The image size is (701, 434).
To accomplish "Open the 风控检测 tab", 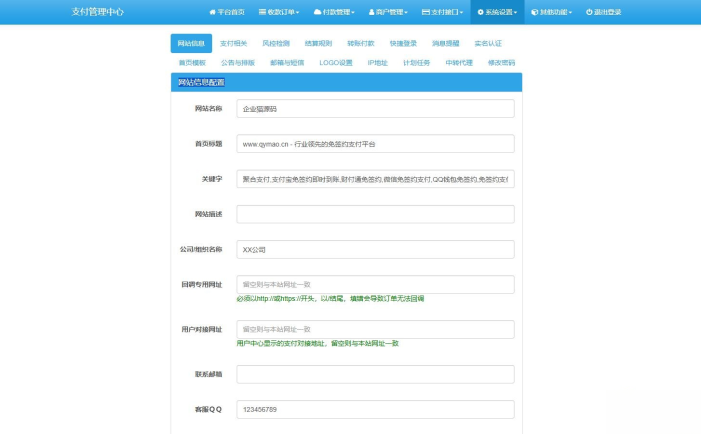I will [x=276, y=43].
